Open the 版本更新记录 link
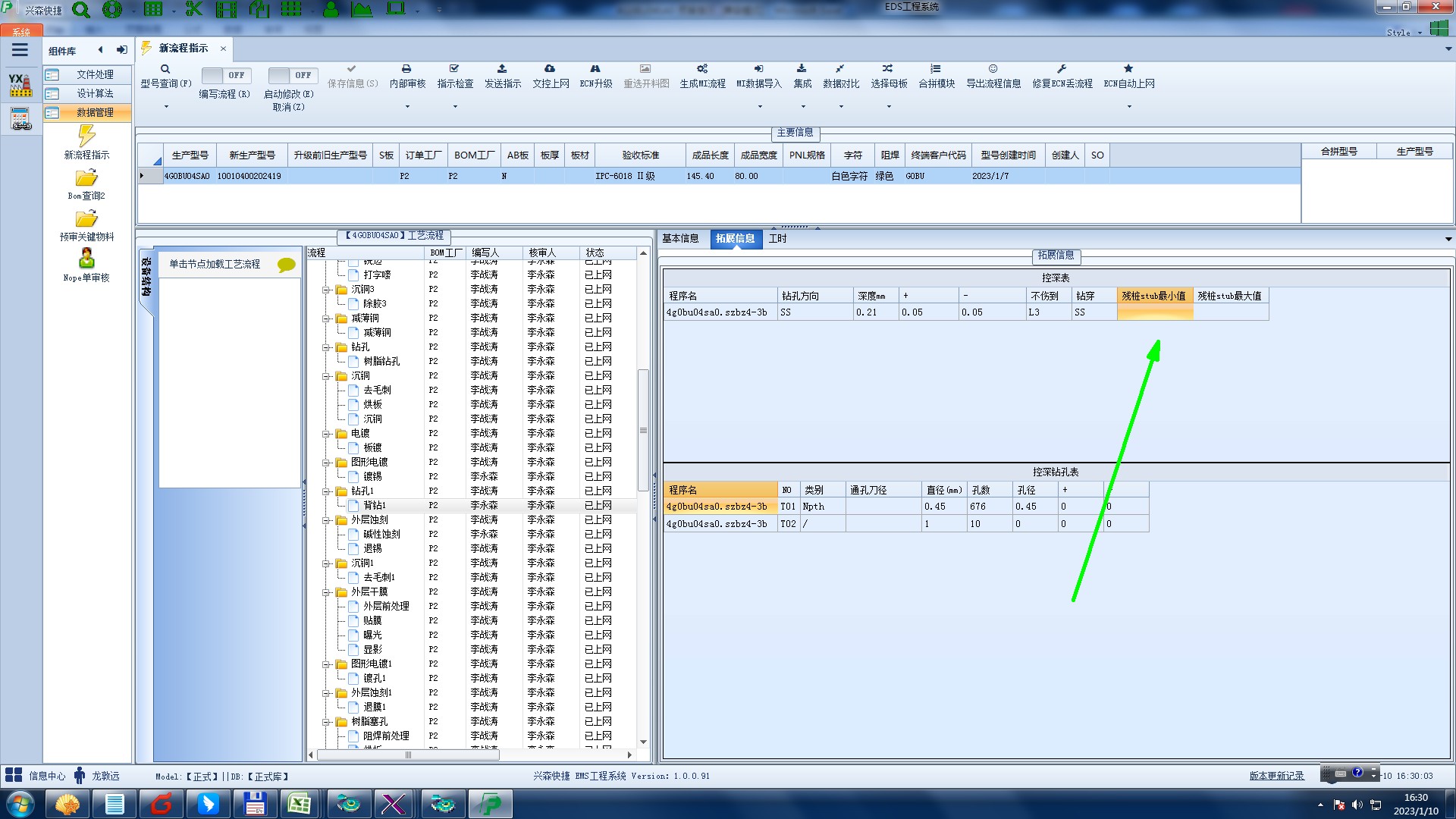 pyautogui.click(x=1276, y=776)
